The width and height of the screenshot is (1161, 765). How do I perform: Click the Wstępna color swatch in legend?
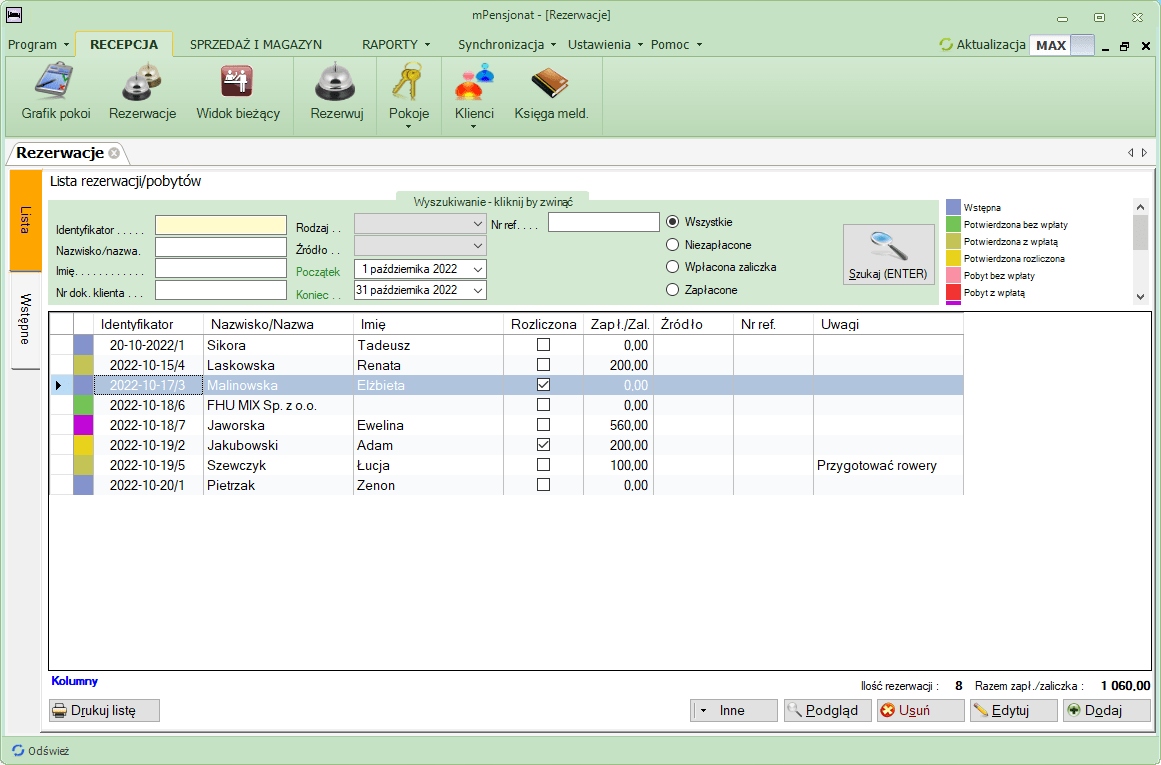click(x=953, y=207)
